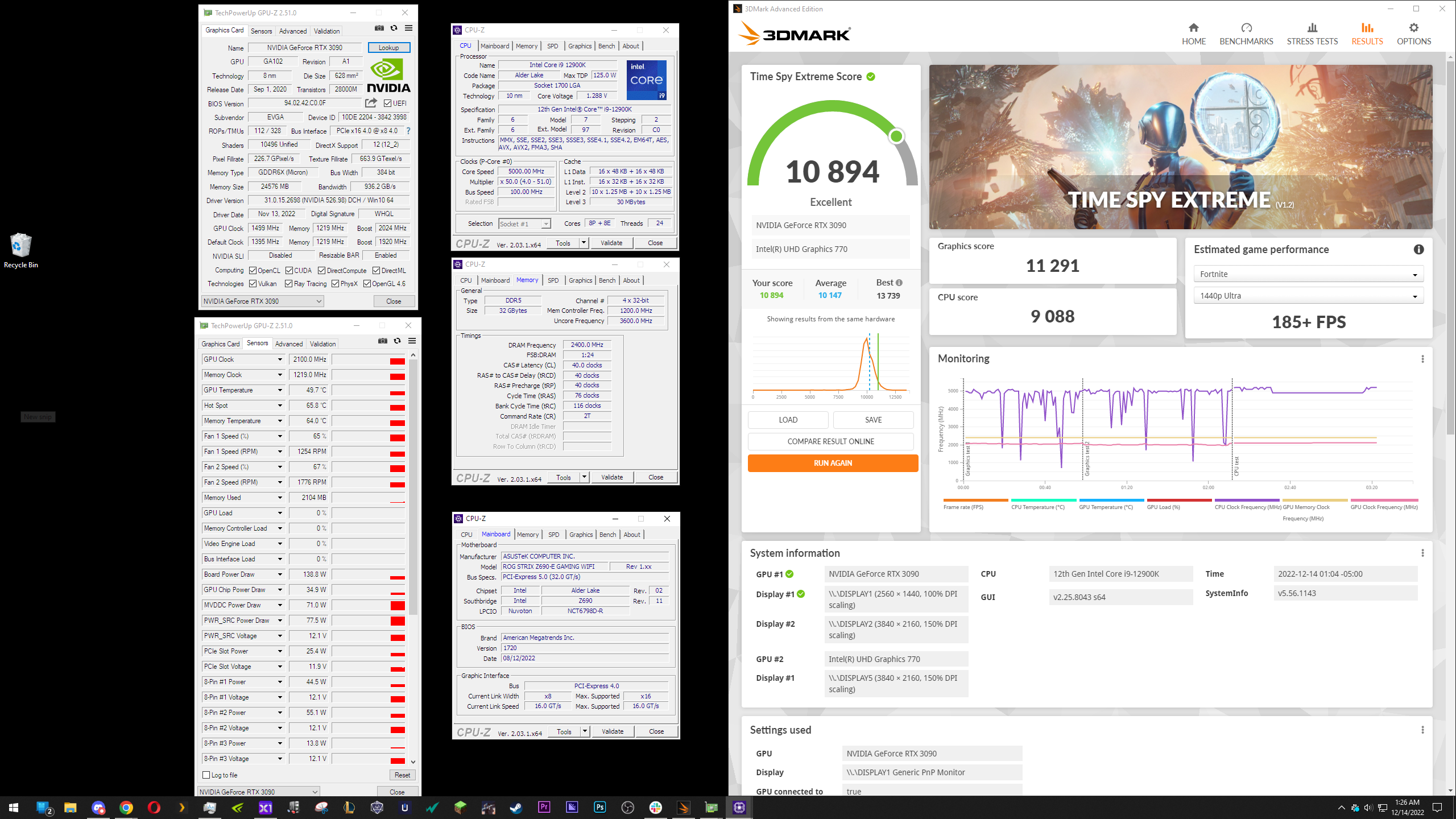Toggle PhysX checkbox in GPU-Z

336,284
